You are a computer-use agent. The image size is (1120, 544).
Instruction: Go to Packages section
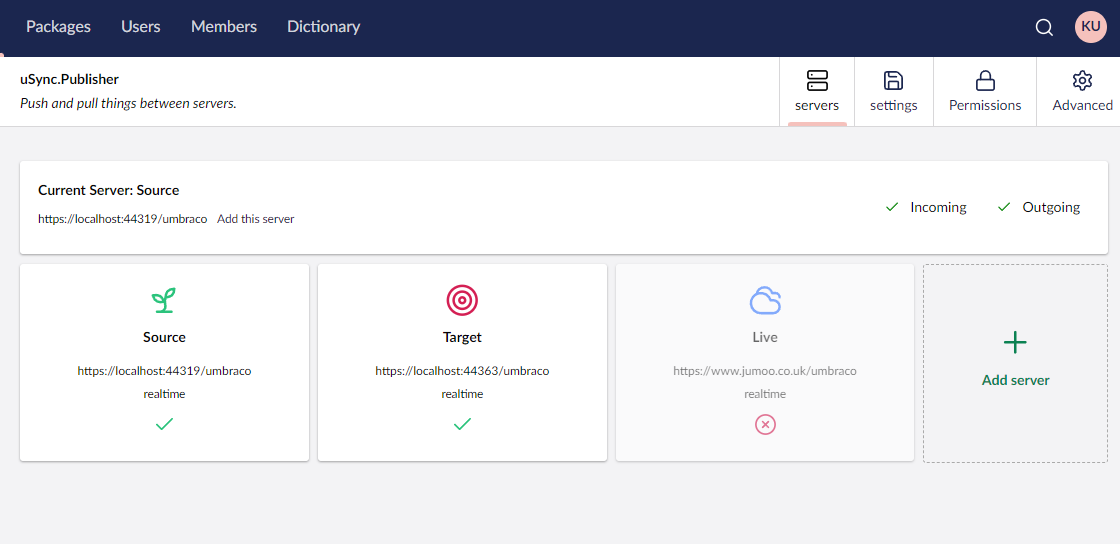tap(58, 27)
